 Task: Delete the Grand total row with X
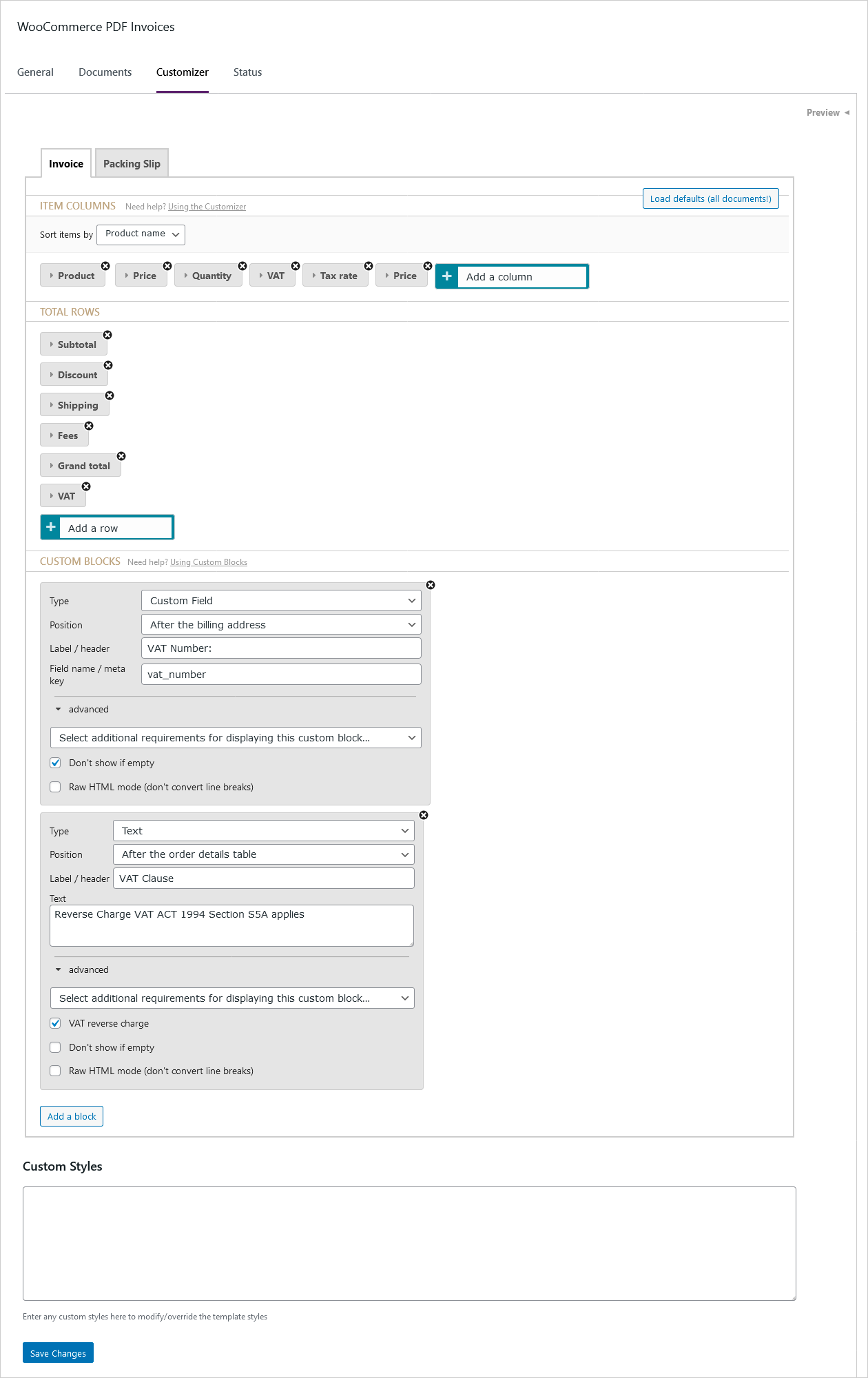(x=121, y=456)
